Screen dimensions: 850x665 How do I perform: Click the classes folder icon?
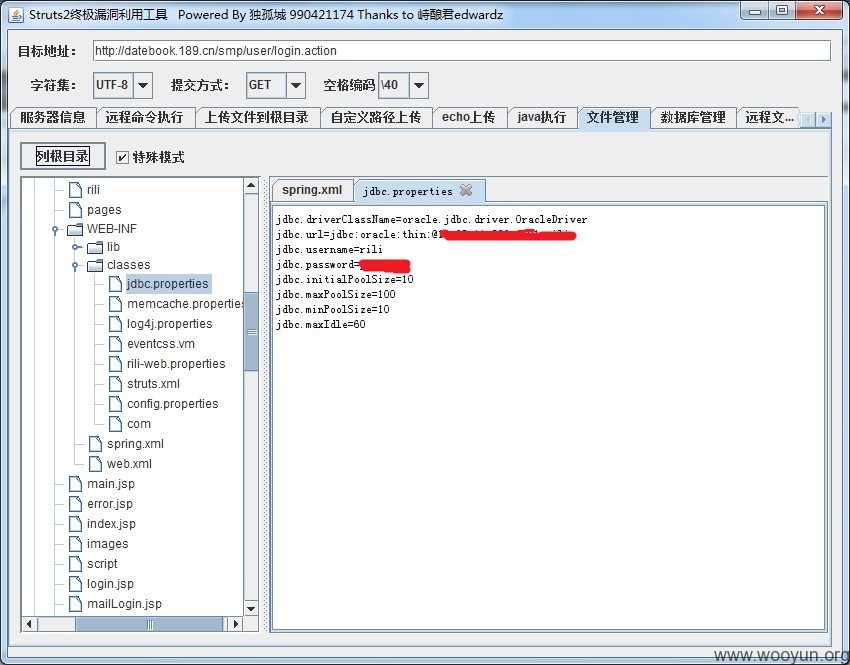pyautogui.click(x=95, y=265)
